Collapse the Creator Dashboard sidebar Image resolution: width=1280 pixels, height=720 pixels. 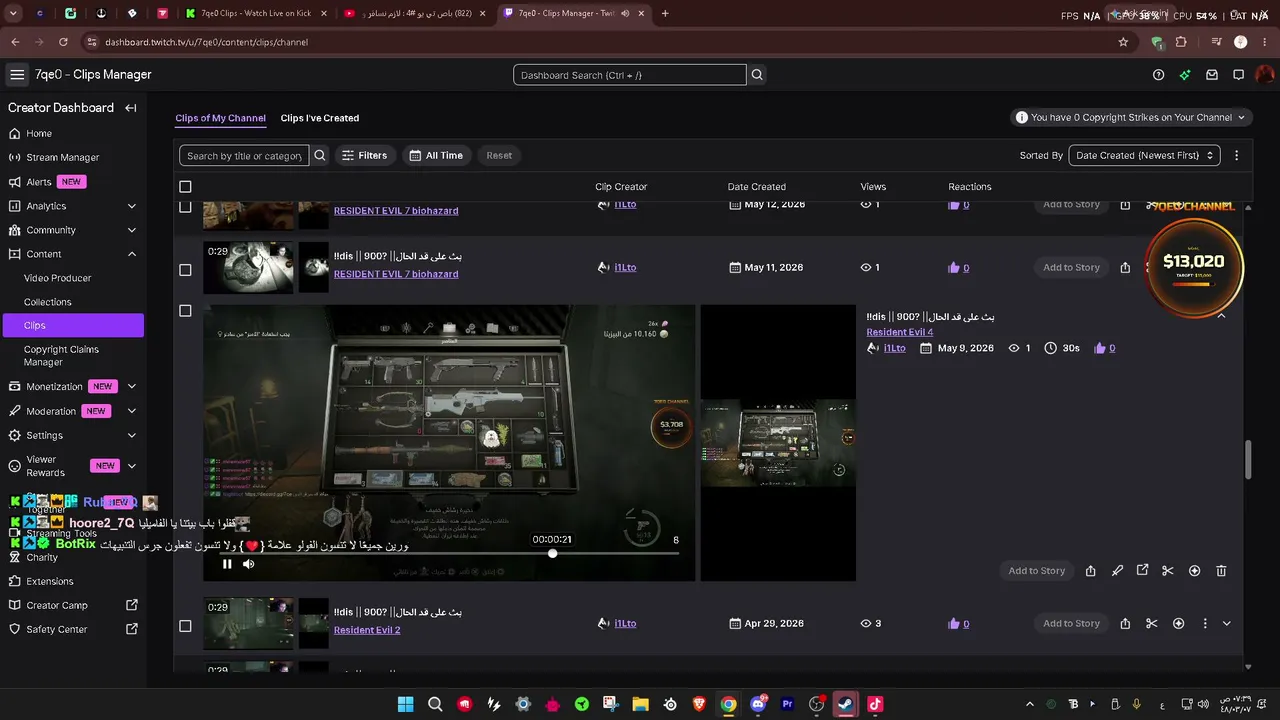pyautogui.click(x=131, y=108)
